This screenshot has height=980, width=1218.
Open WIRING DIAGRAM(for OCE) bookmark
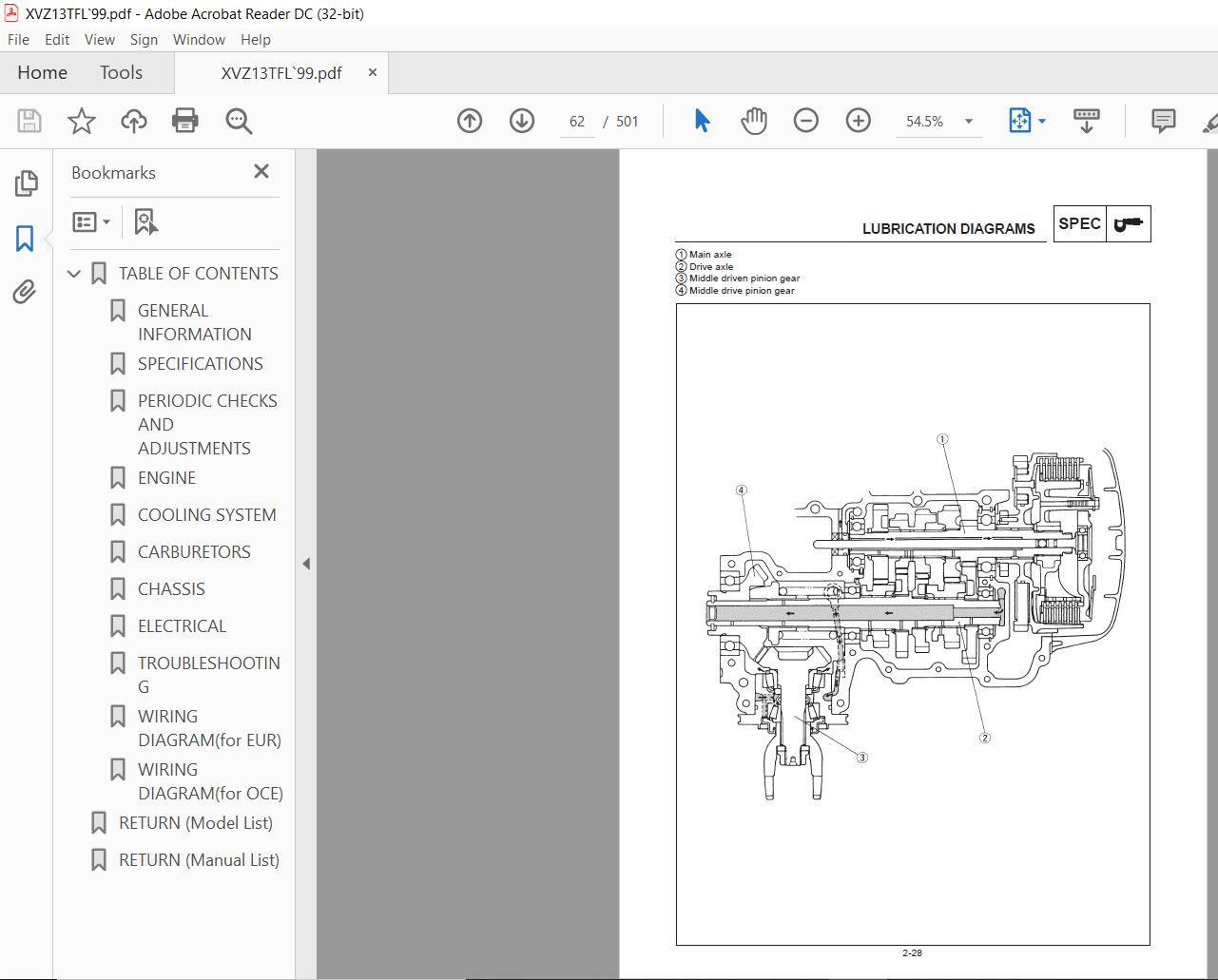pos(210,781)
